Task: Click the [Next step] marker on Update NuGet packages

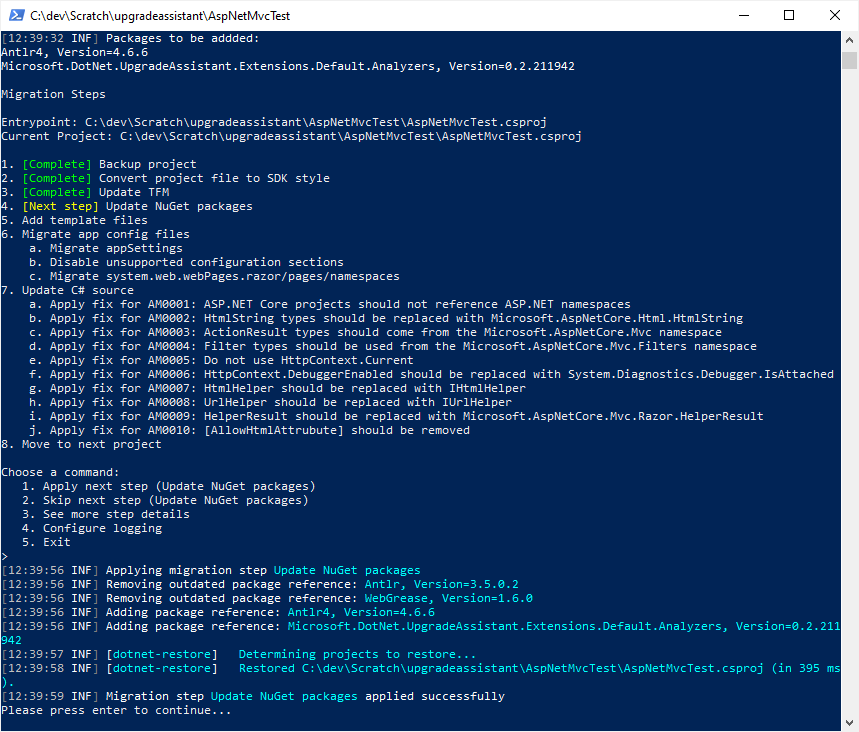Action: pyautogui.click(x=56, y=205)
